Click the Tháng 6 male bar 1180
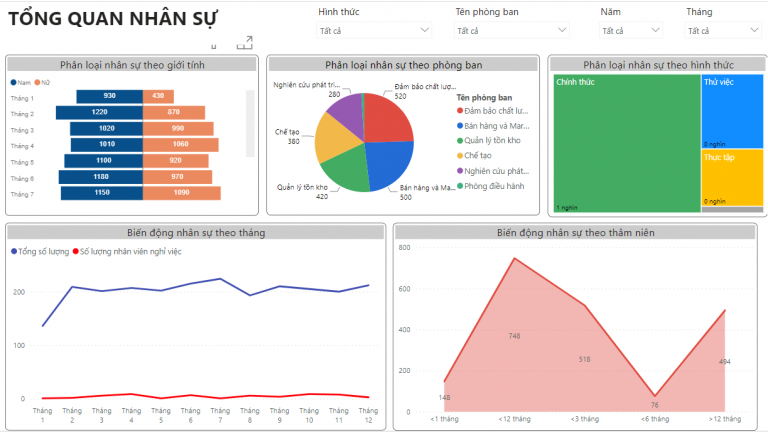768x432 pixels. [101, 177]
